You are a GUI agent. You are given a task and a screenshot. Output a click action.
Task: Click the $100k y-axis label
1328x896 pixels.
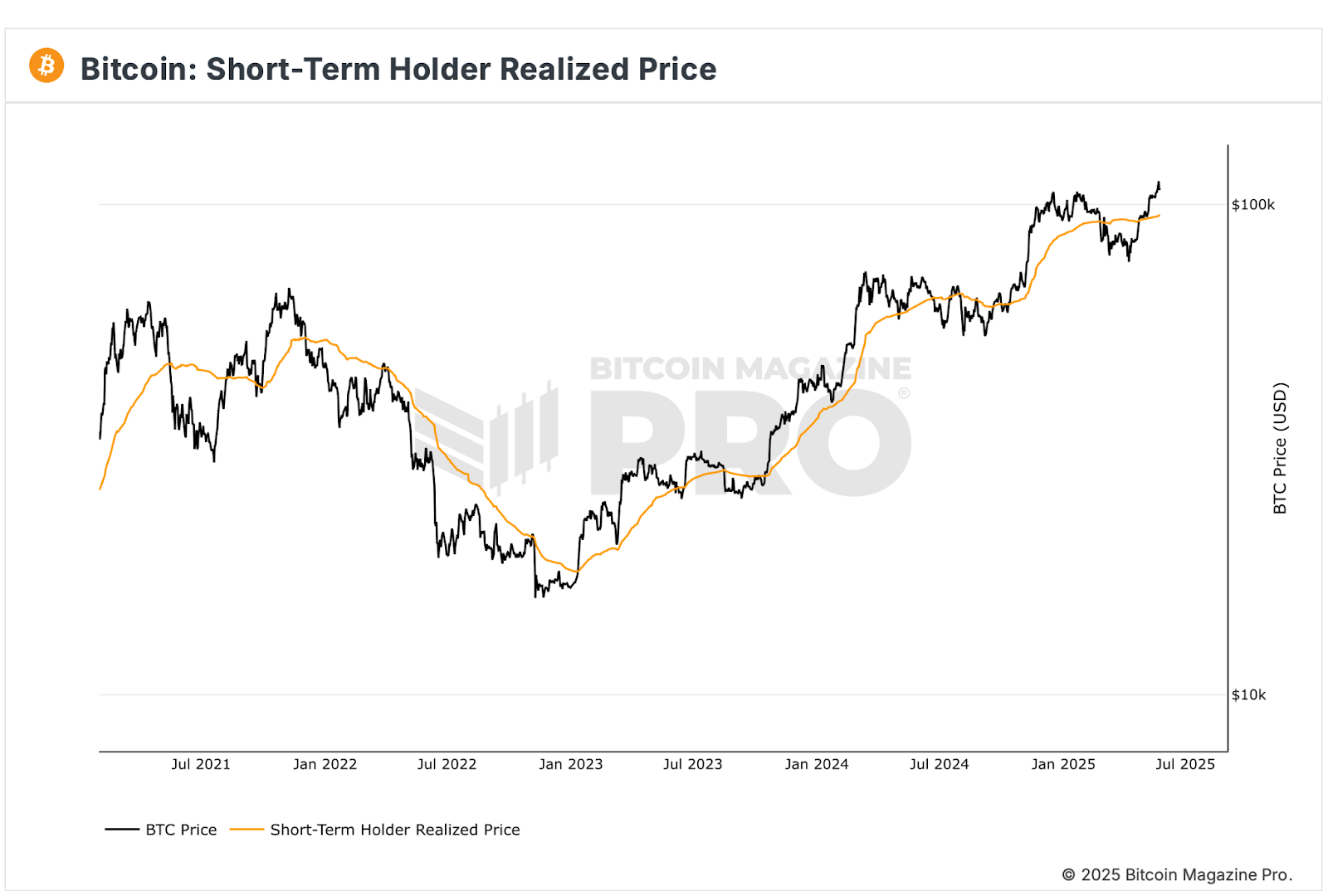[x=1252, y=205]
